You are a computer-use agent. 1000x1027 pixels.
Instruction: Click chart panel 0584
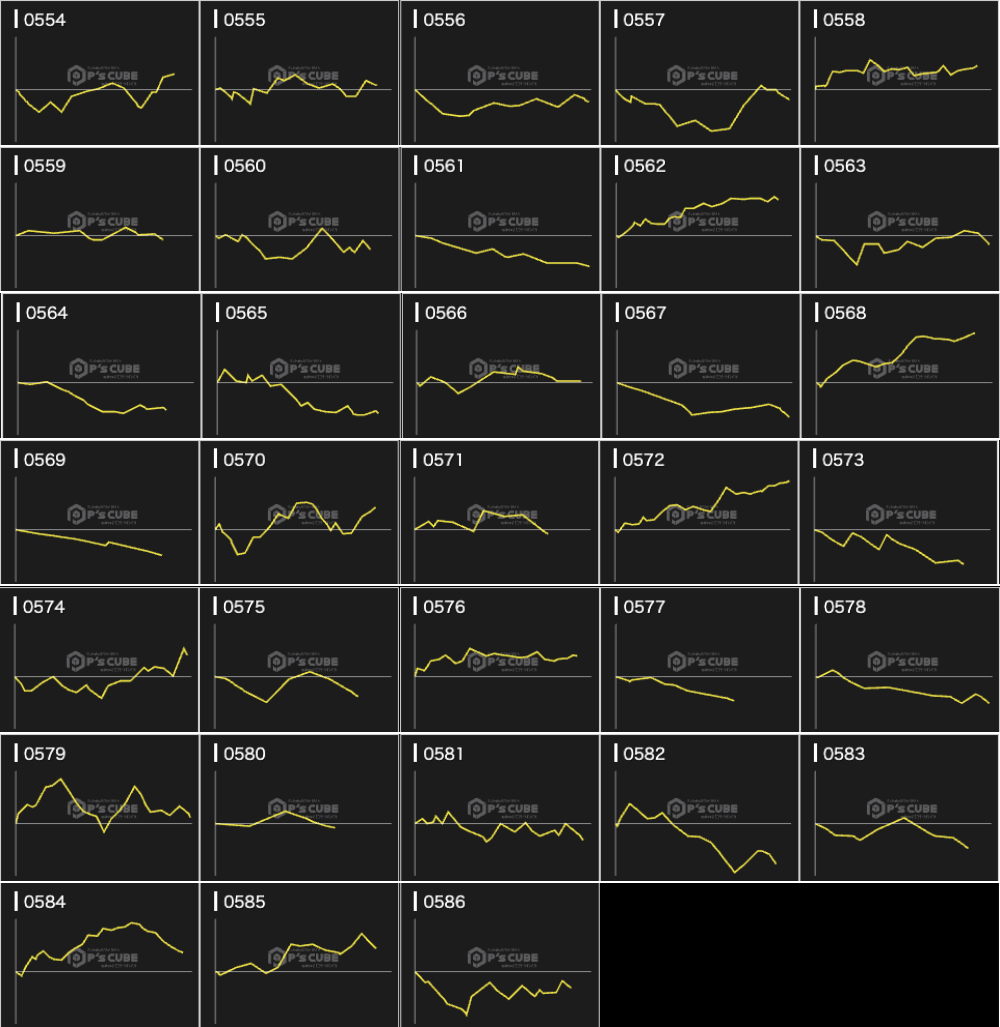[x=100, y=955]
